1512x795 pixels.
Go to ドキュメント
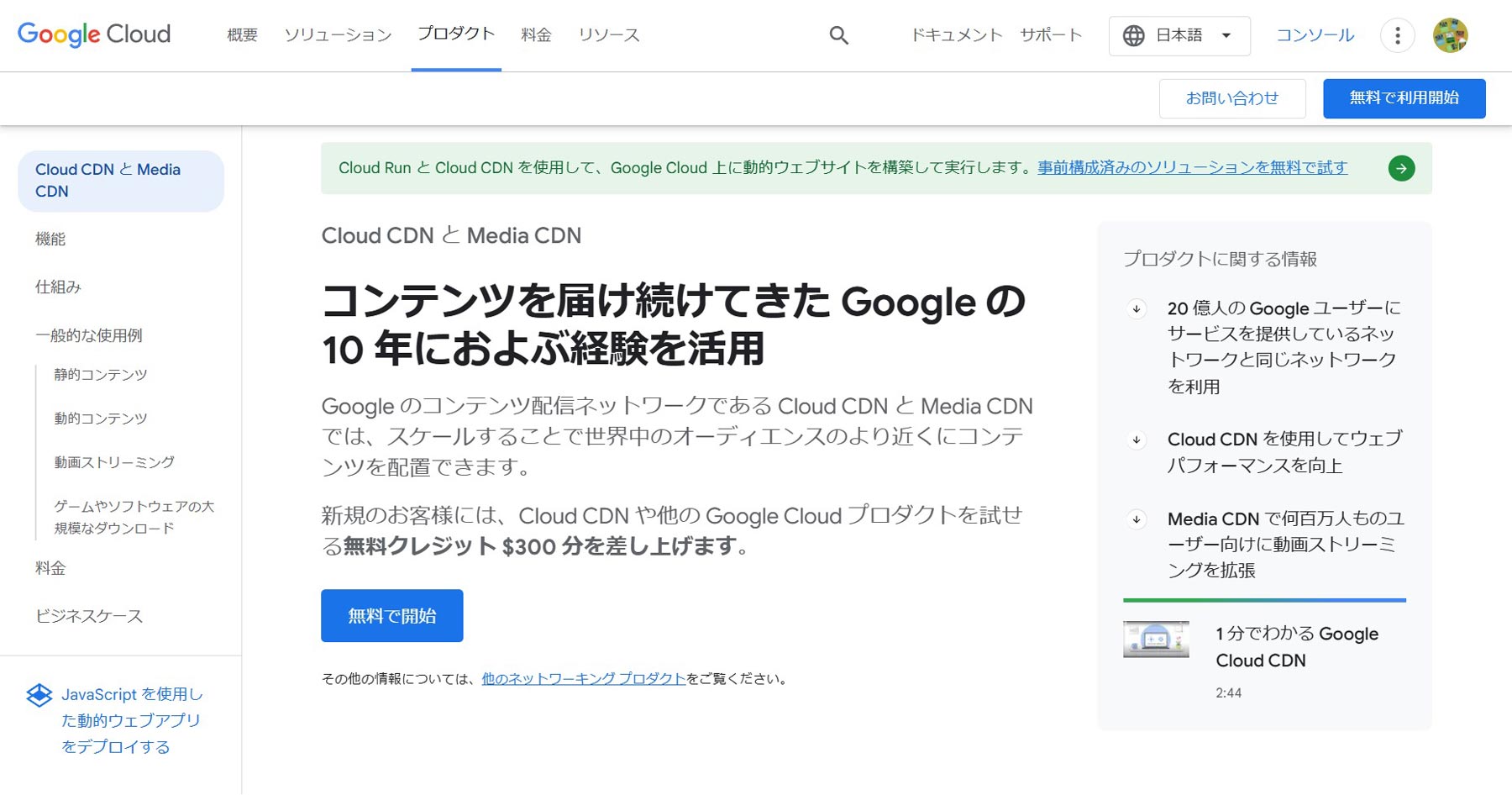point(957,35)
